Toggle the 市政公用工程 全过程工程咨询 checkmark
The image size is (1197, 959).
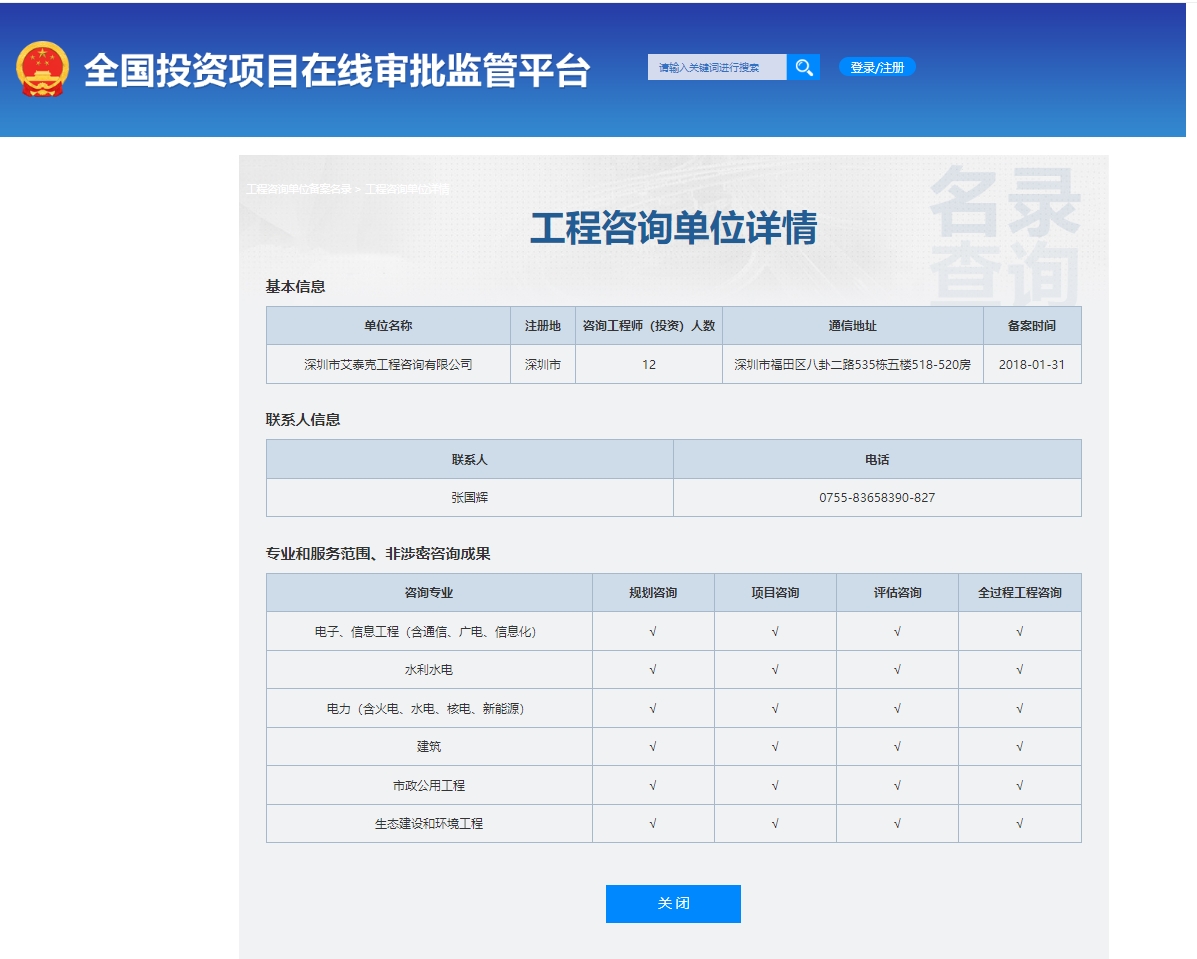[x=1019, y=785]
